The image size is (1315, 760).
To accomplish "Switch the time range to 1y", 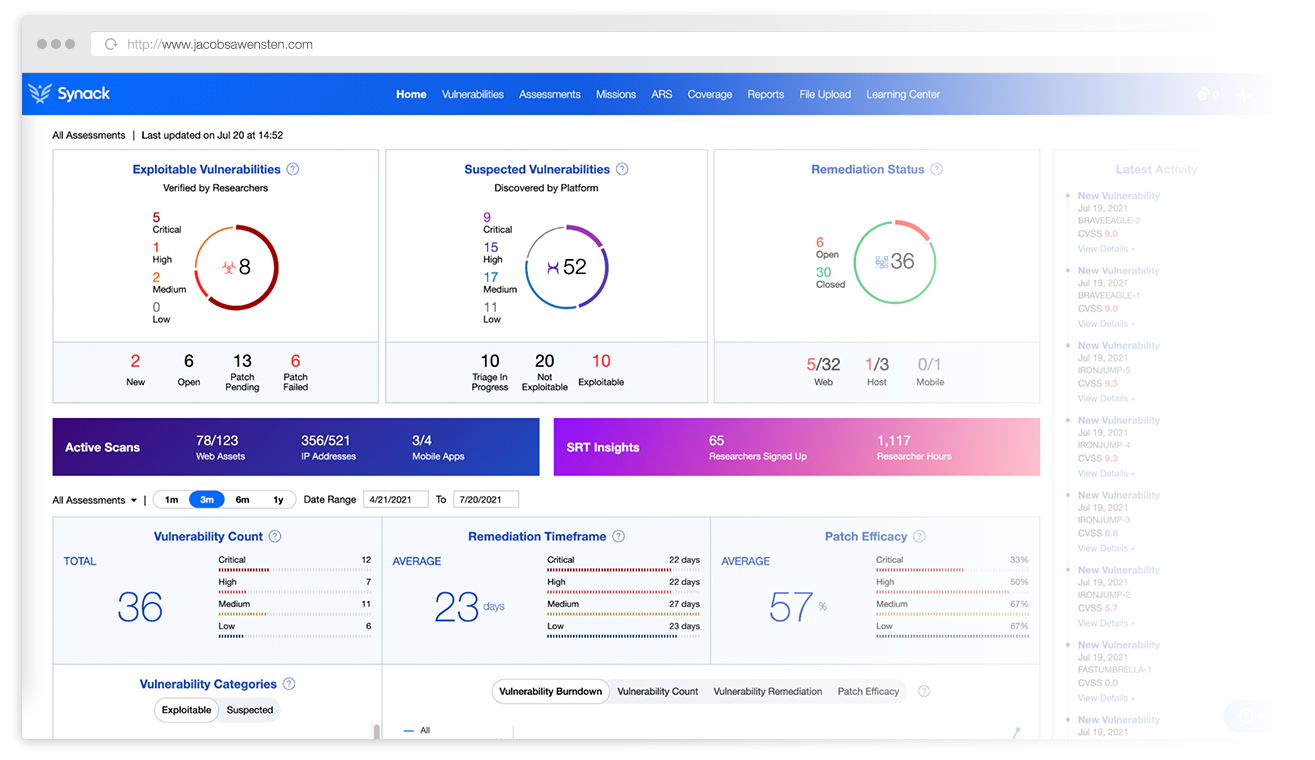I will 277,499.
